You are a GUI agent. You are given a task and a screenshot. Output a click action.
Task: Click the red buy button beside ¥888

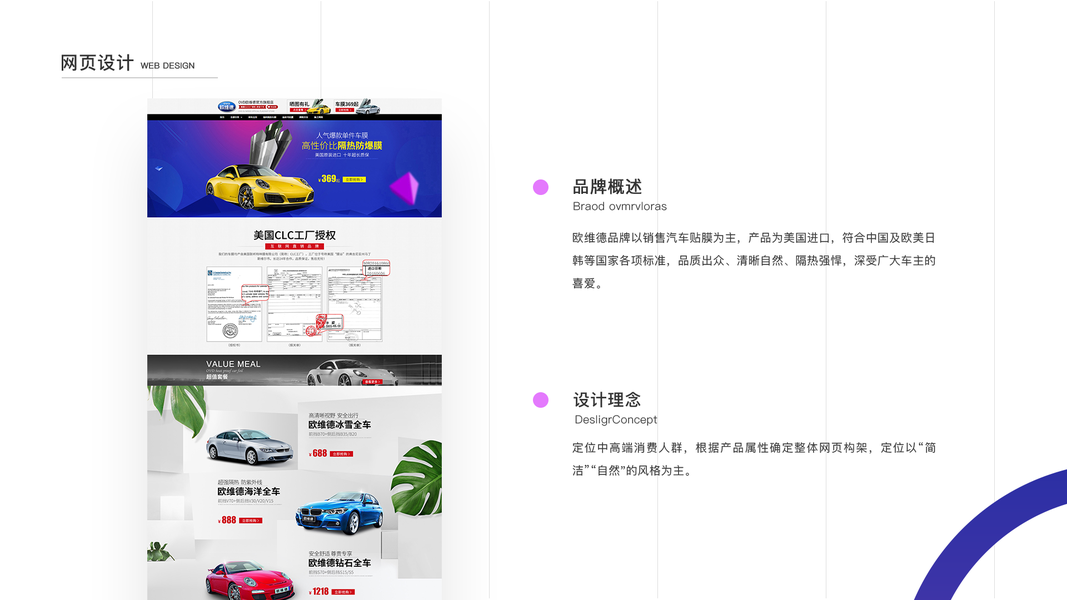click(x=250, y=520)
